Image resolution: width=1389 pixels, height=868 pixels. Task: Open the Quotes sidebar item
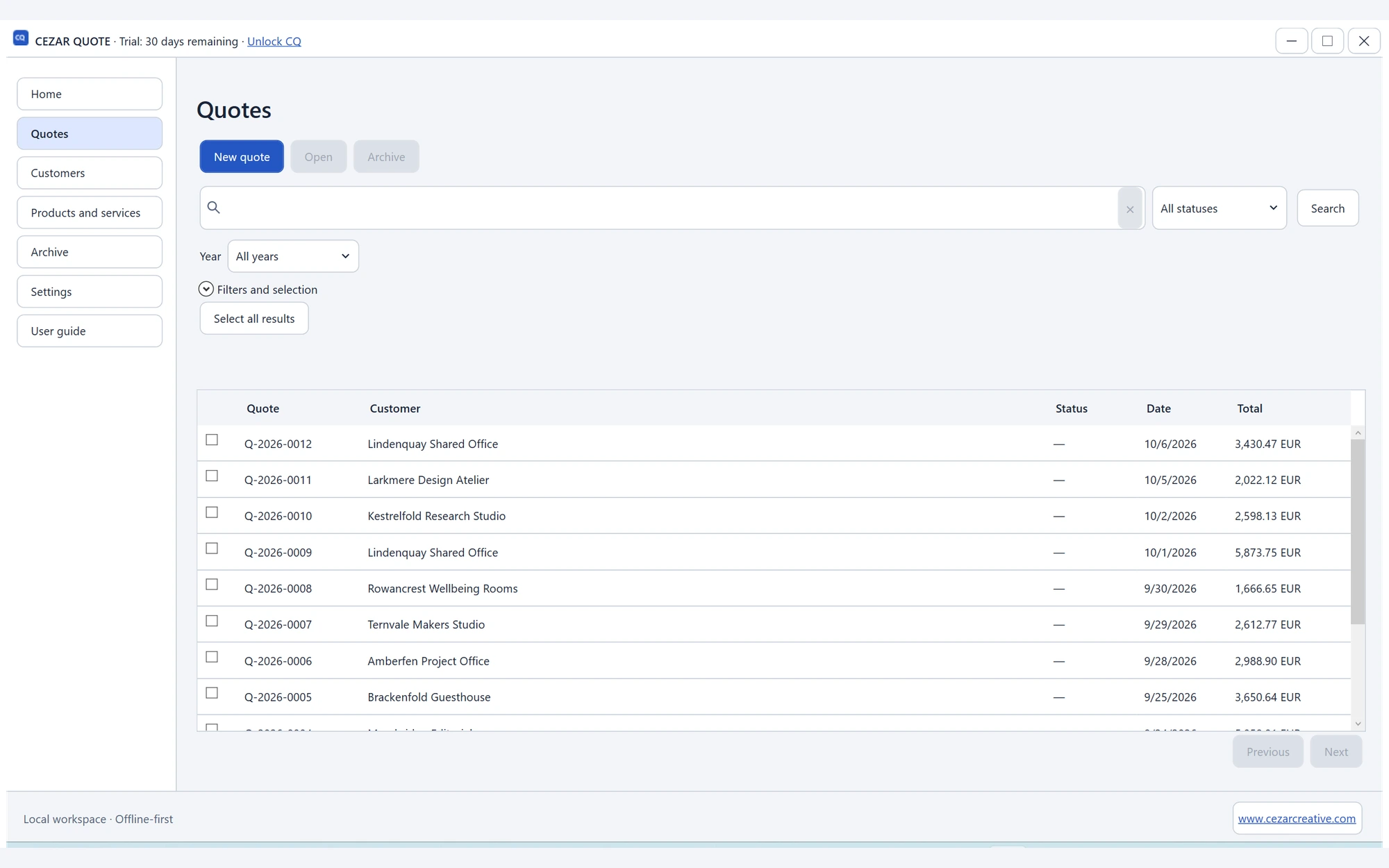90,133
